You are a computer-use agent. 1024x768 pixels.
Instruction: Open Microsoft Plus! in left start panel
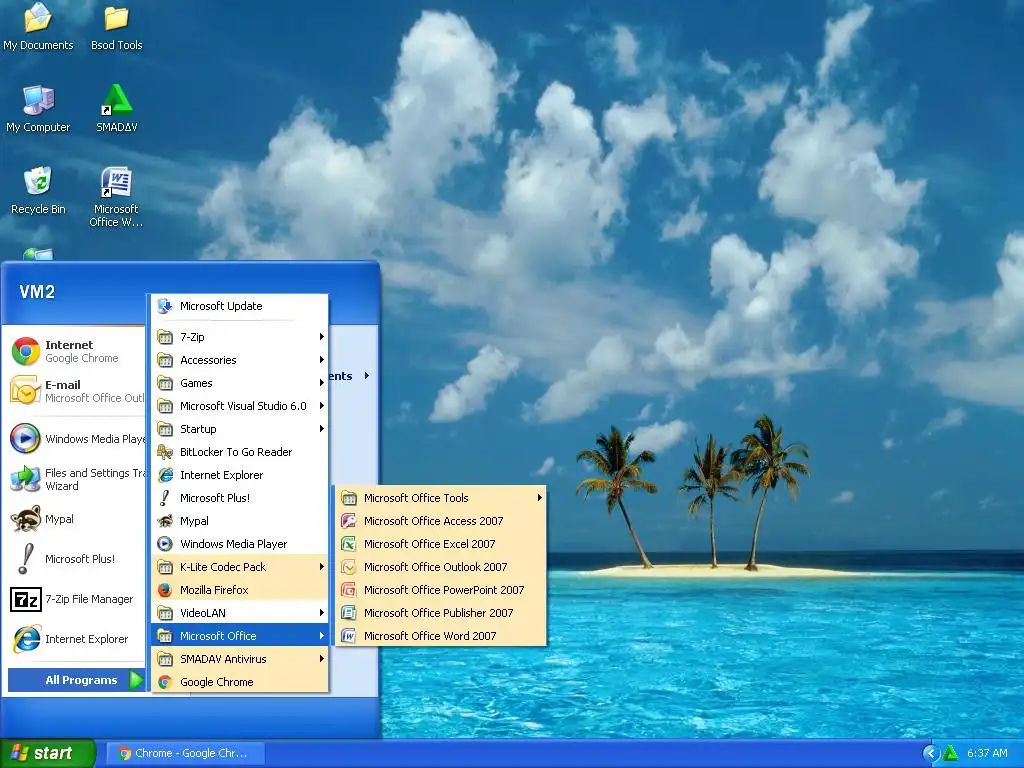click(x=77, y=559)
